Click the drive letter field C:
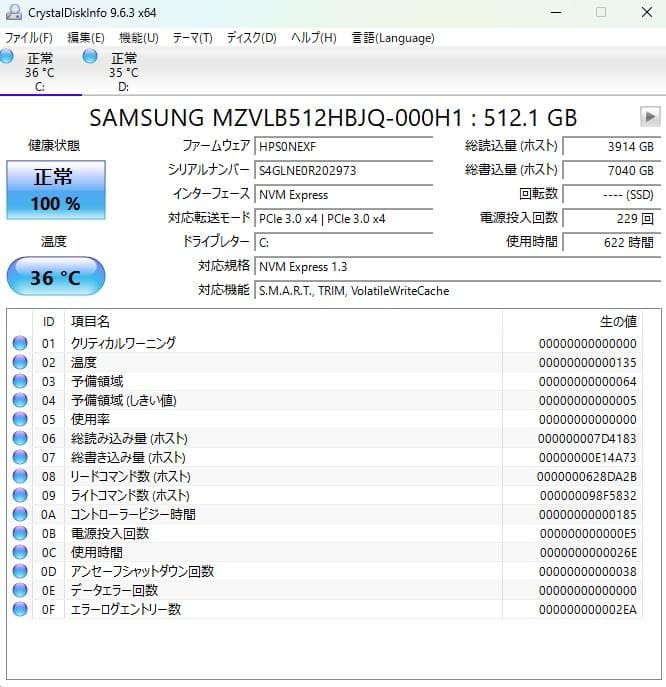The image size is (666, 687). pos(344,242)
